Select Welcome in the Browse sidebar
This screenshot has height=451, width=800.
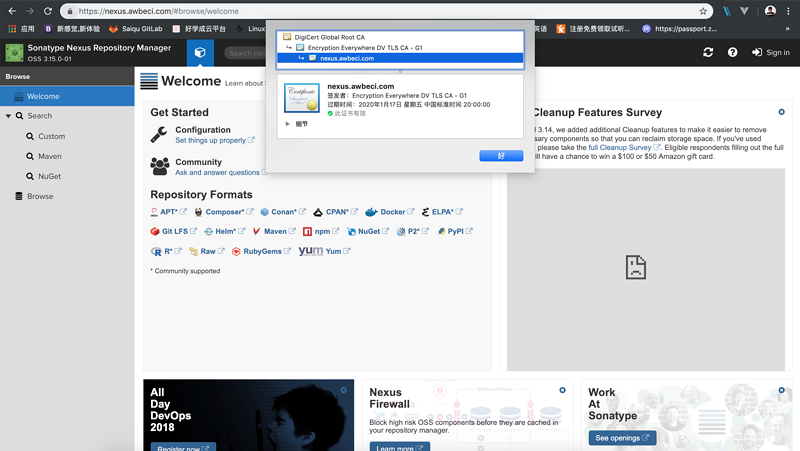(67, 96)
